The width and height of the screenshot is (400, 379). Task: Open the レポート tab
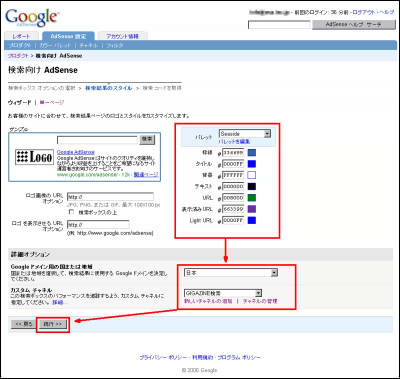pyautogui.click(x=21, y=36)
